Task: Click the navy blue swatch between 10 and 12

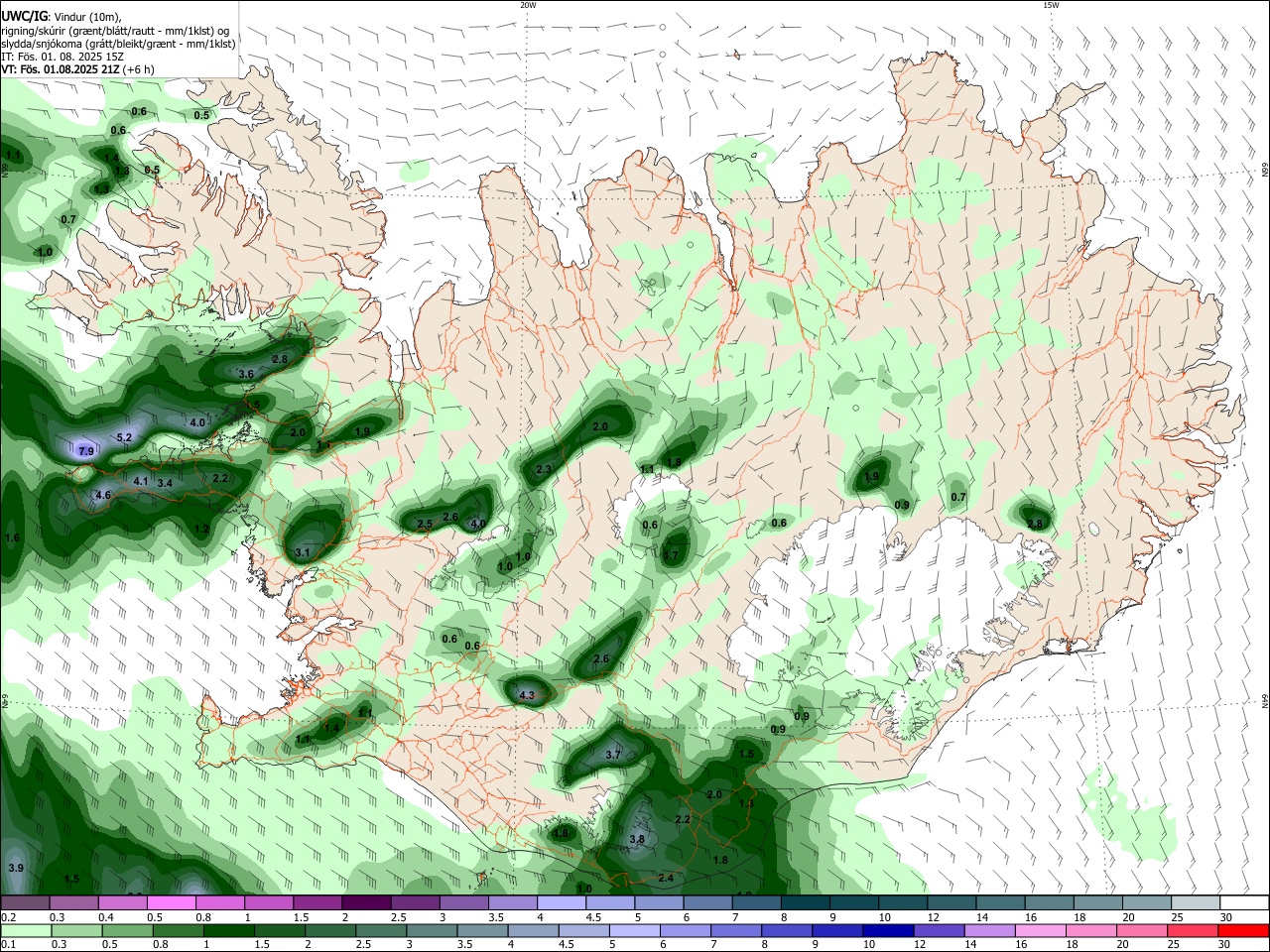Action: (x=886, y=930)
